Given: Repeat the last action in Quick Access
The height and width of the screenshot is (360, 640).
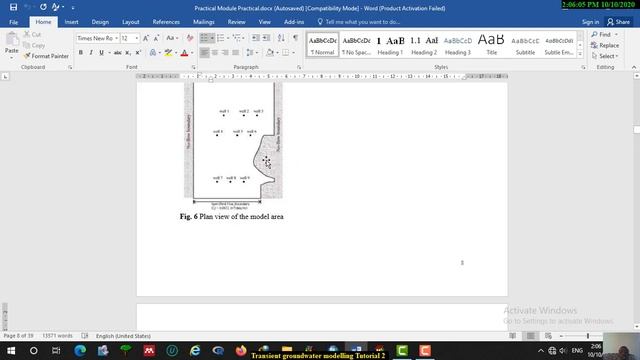Looking at the screenshot, I should (x=43, y=7).
